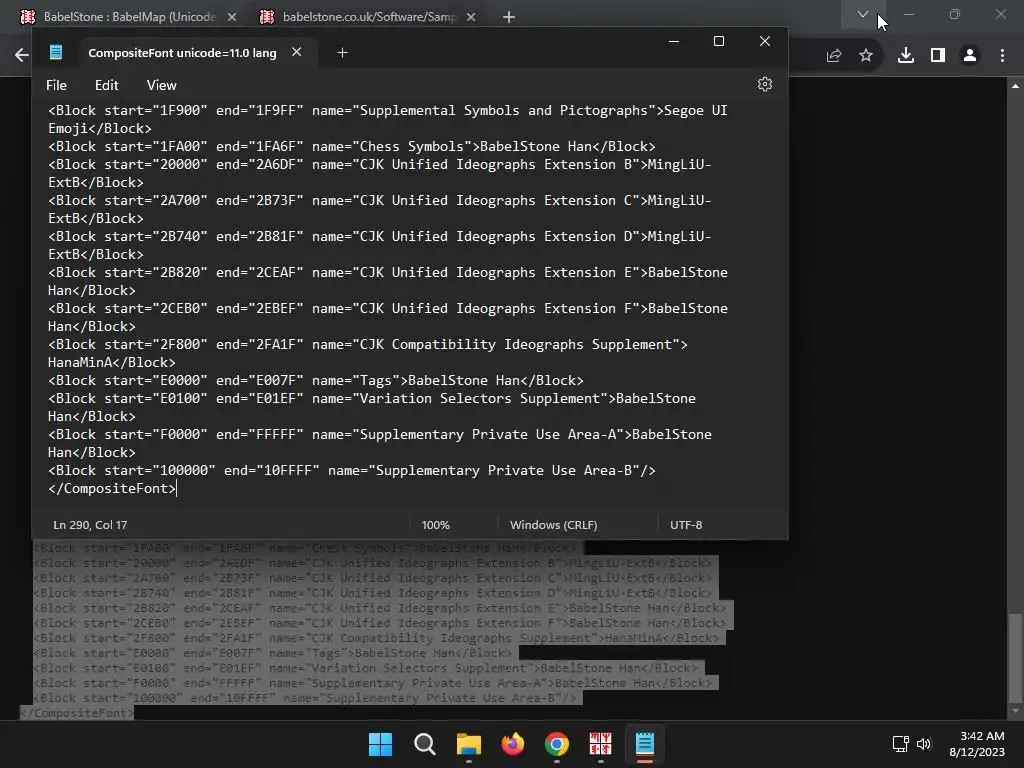This screenshot has height=768, width=1024.
Task: Close the babelstone.co.uk Chrome tab
Action: pyautogui.click(x=471, y=17)
